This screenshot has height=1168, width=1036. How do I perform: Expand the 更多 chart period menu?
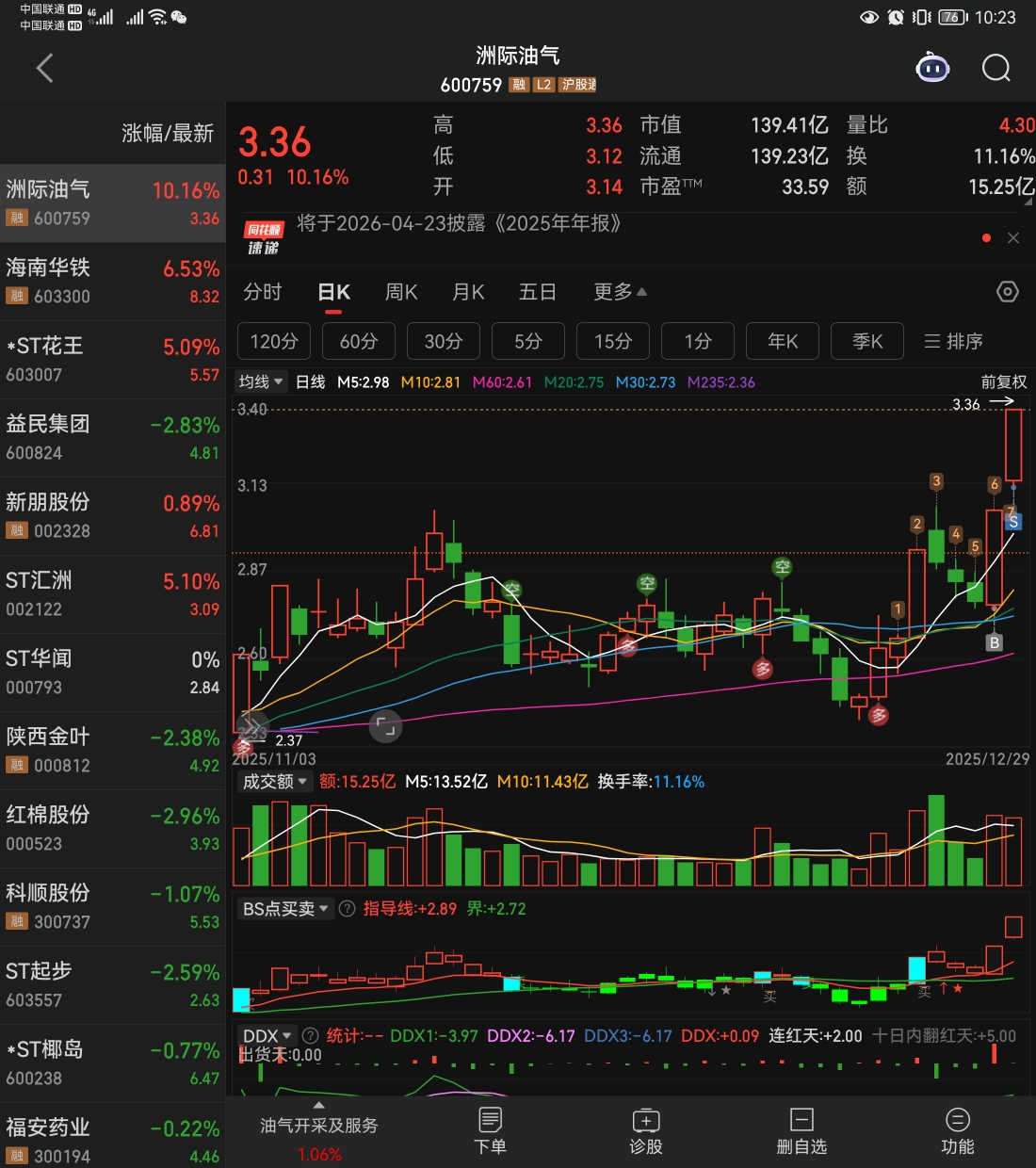tap(620, 292)
